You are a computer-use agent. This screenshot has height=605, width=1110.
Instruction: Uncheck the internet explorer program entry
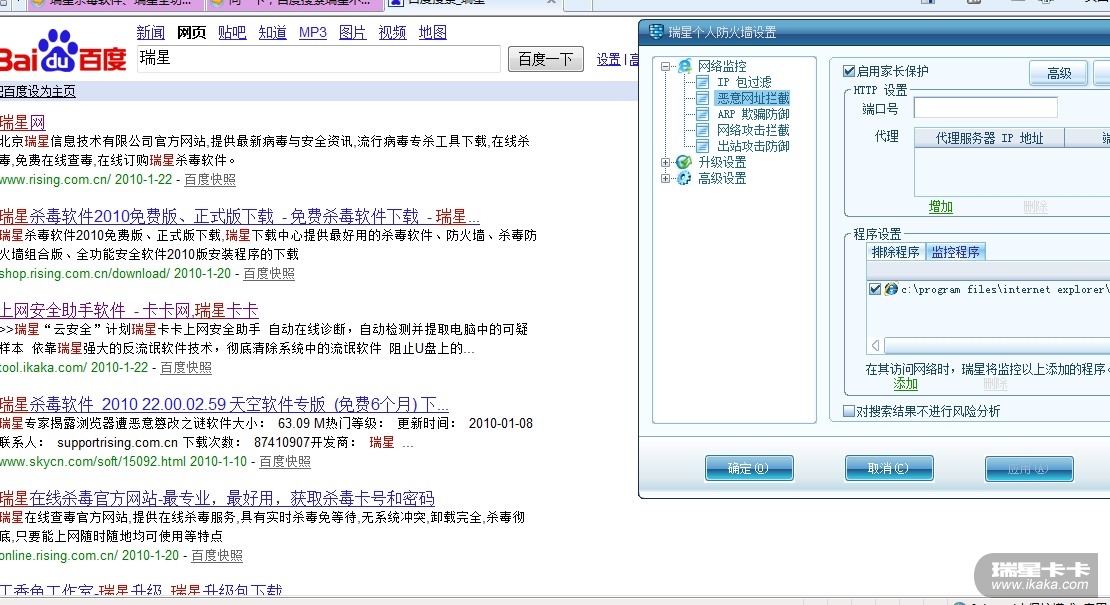click(x=875, y=289)
